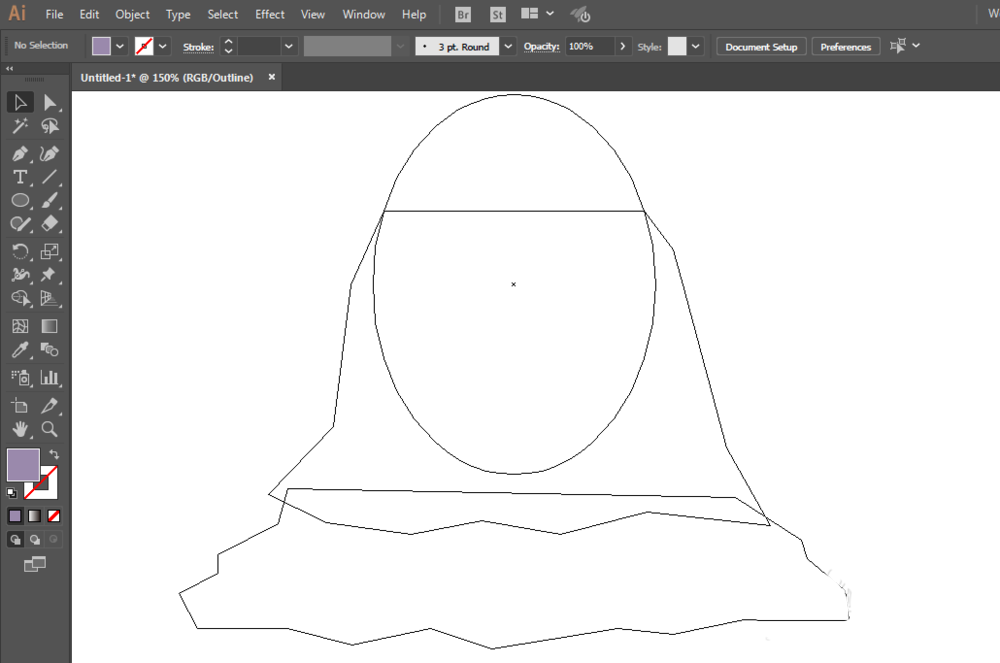Select the Direct Selection tool
The width and height of the screenshot is (1000, 663).
coord(49,103)
